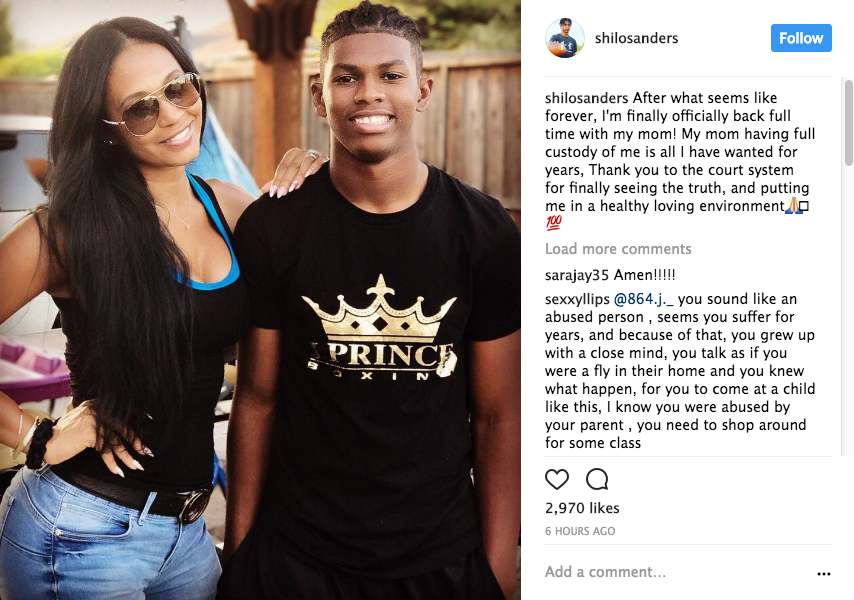
Task: Click the post photo of two people
Action: (260, 300)
